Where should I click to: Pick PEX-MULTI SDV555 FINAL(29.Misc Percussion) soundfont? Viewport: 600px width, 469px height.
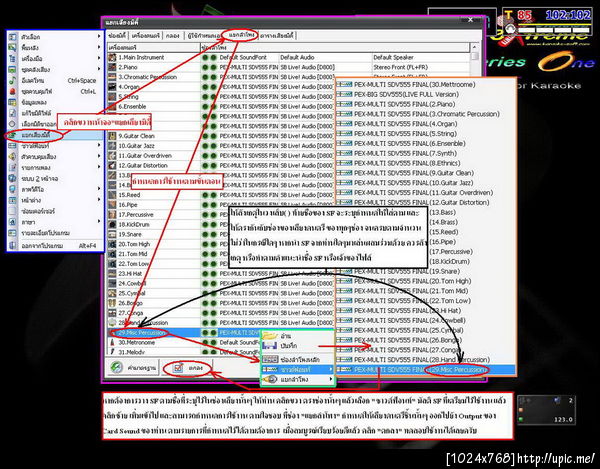pyautogui.click(x=425, y=370)
